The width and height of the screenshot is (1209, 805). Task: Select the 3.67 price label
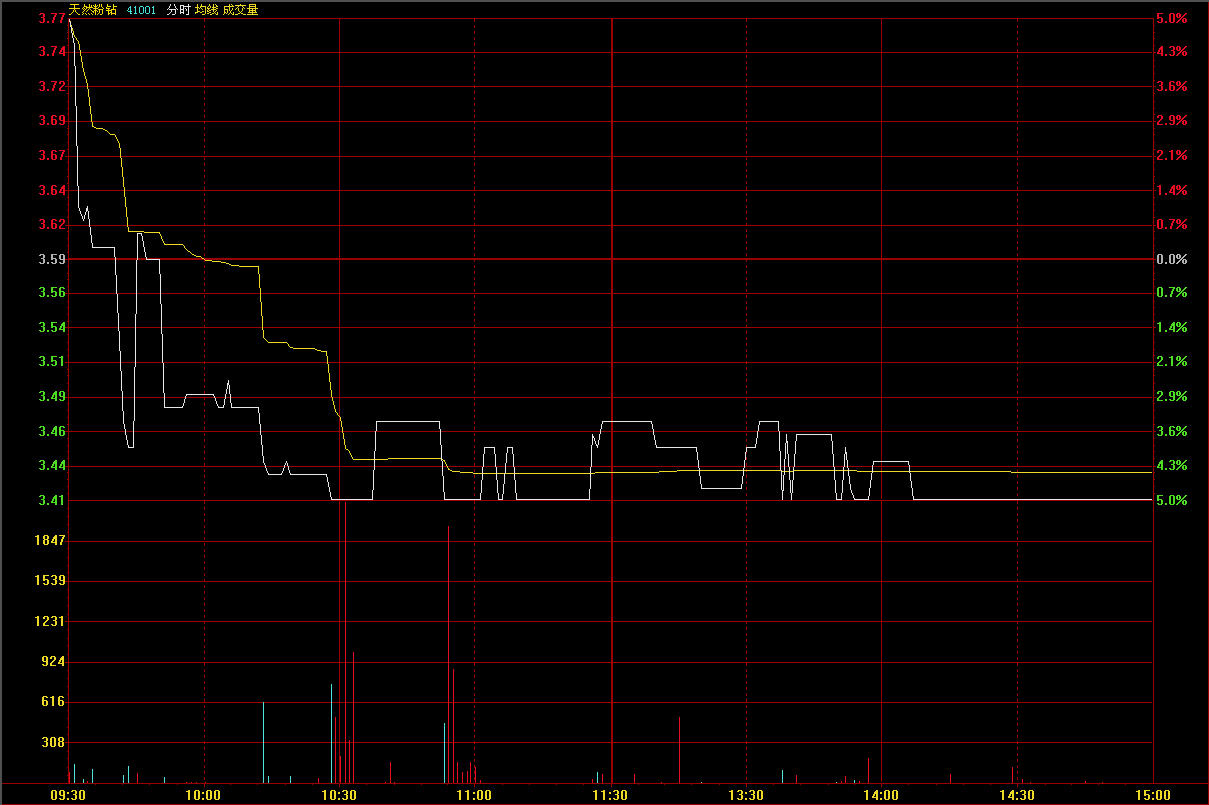[x=52, y=155]
